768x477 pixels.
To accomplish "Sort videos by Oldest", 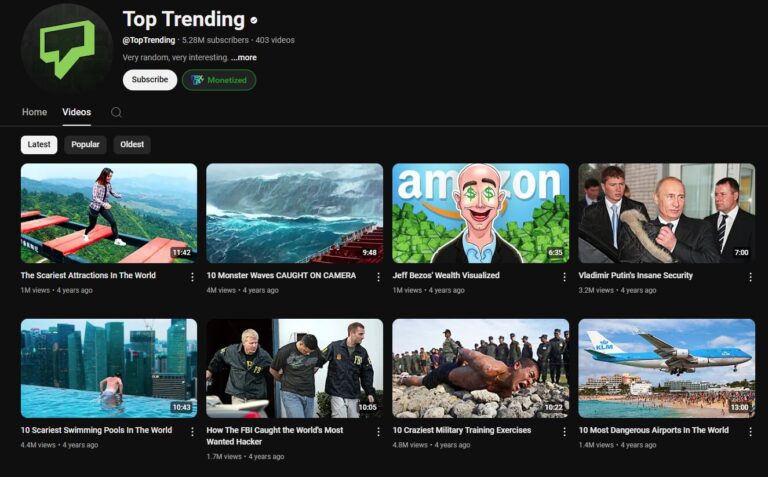I will [132, 144].
